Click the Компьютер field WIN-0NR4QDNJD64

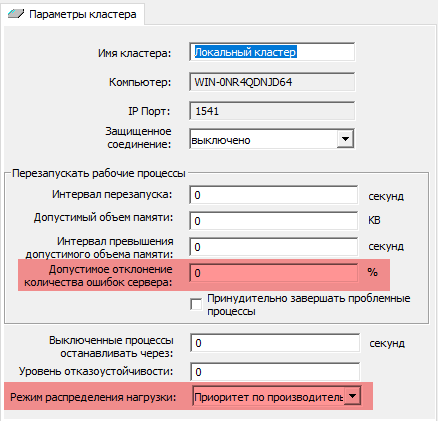272,82
